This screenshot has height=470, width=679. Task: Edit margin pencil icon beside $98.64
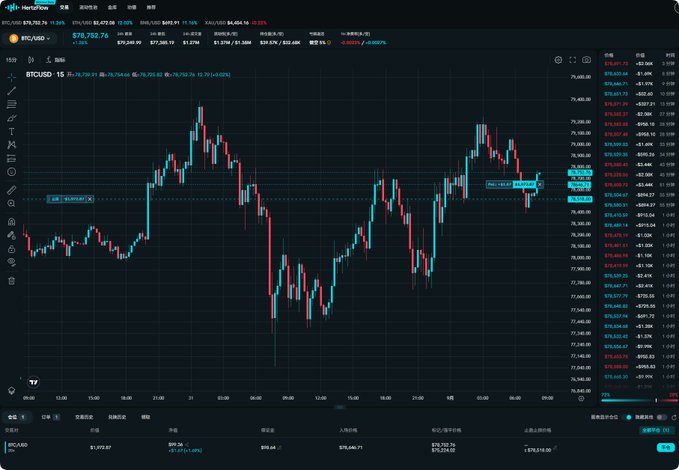point(280,447)
